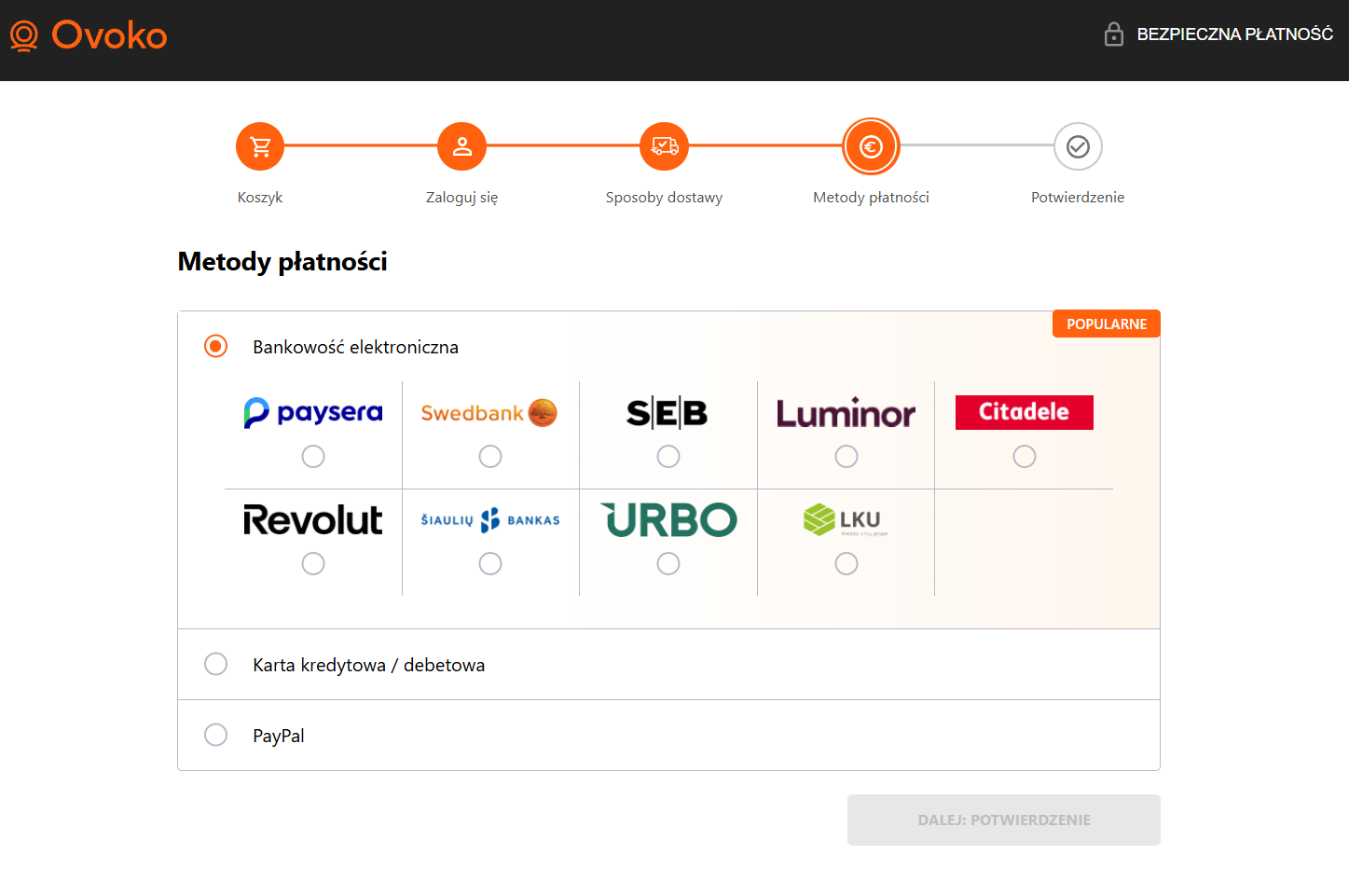The width and height of the screenshot is (1349, 896).
Task: Click the Metody płatności euro step icon
Action: pyautogui.click(x=871, y=146)
